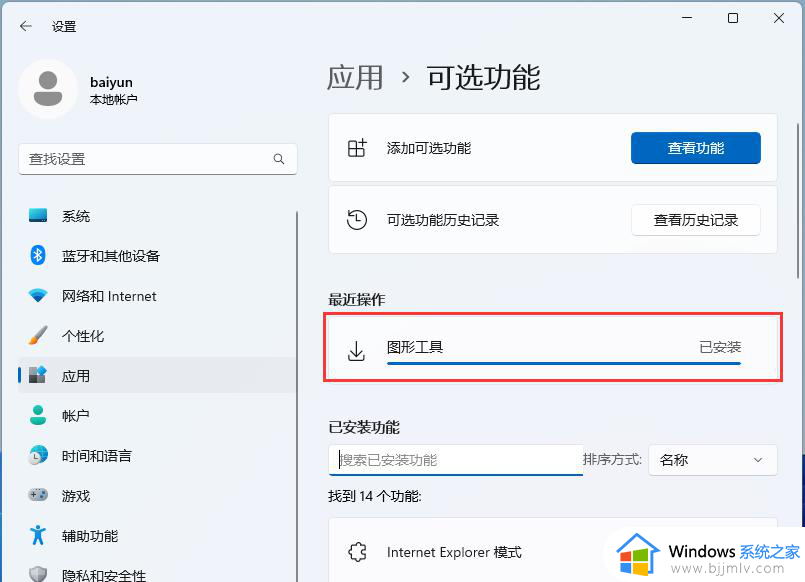This screenshot has height=582, width=805.
Task: Click the 已安装 status text
Action: [x=720, y=347]
